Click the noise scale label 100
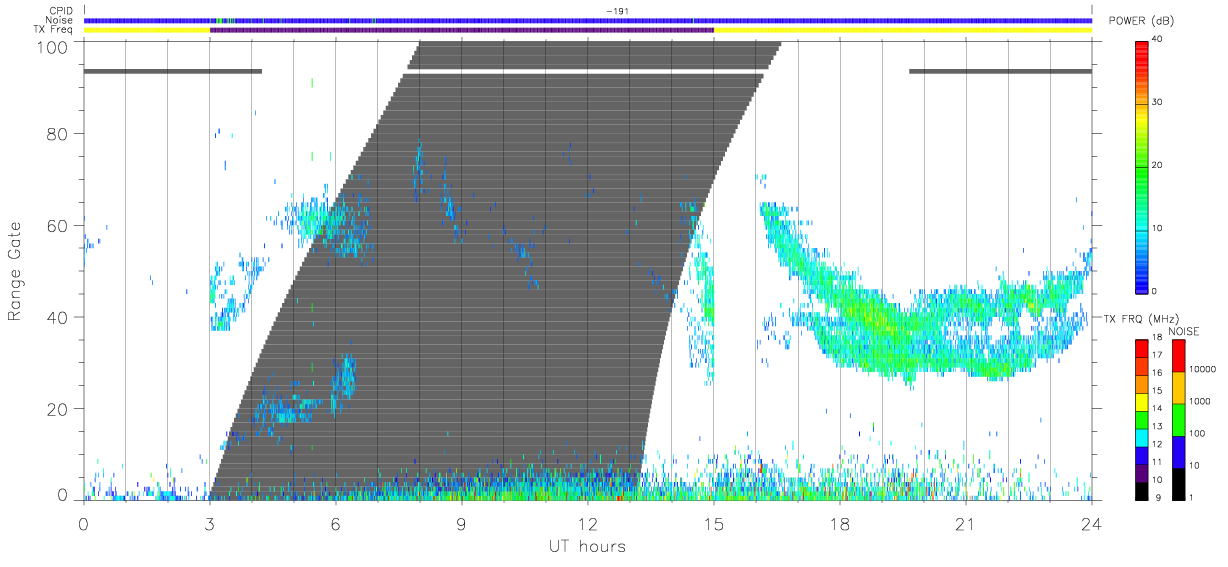The height and width of the screenshot is (567, 1228). coord(1196,433)
